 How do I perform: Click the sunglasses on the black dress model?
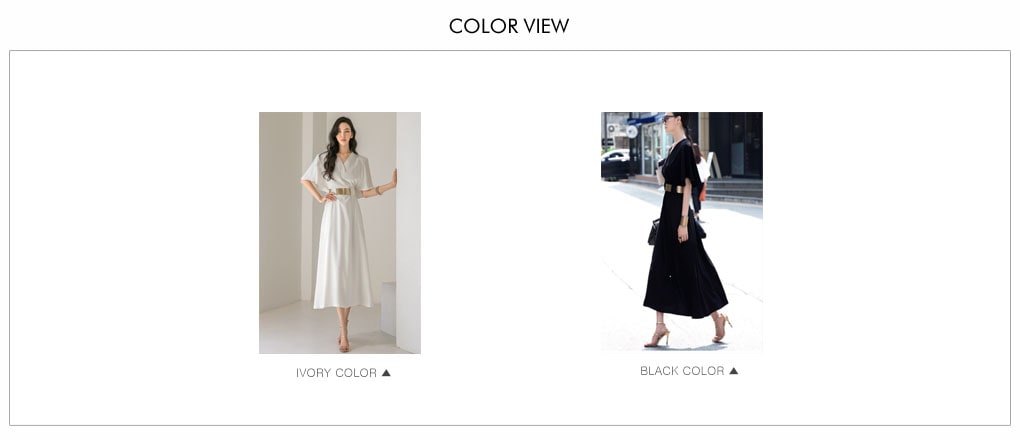(668, 118)
